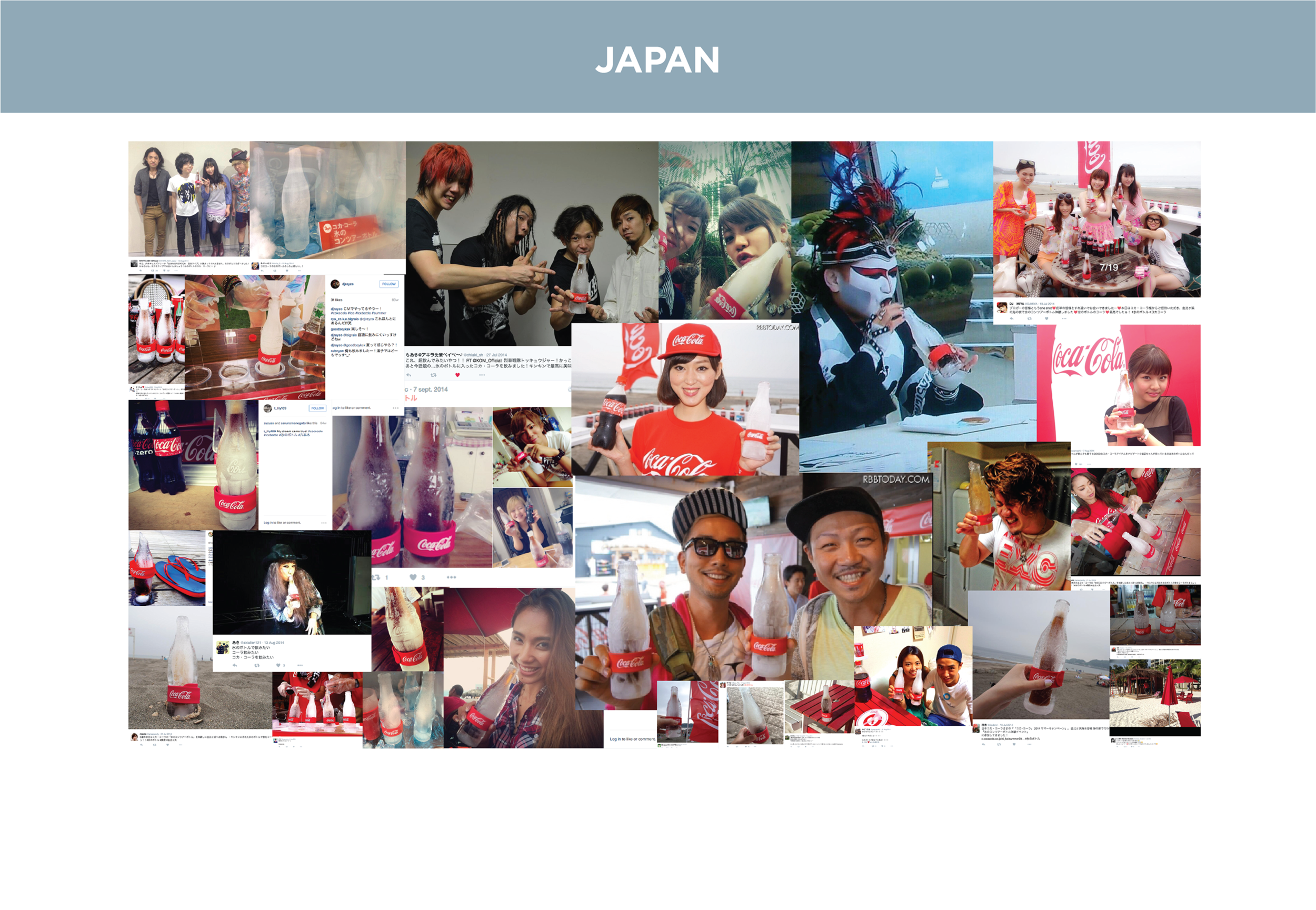This screenshot has height=910, width=1316.
Task: Click the djrayzo username link
Action: [348, 284]
